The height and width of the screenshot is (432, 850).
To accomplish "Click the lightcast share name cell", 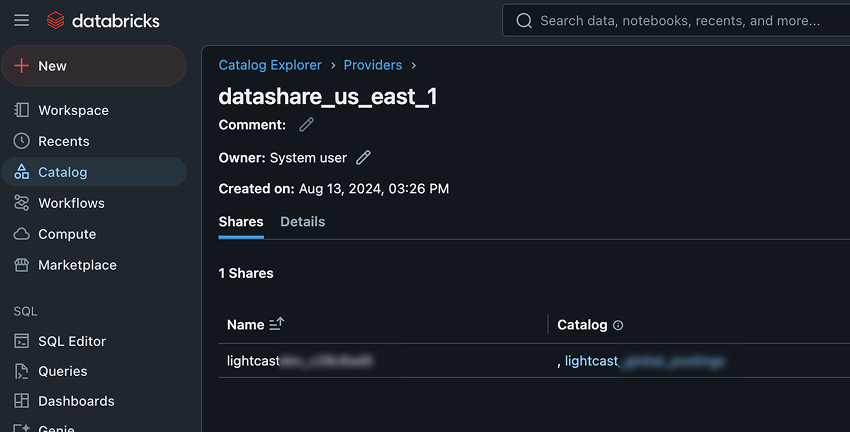I will 300,361.
